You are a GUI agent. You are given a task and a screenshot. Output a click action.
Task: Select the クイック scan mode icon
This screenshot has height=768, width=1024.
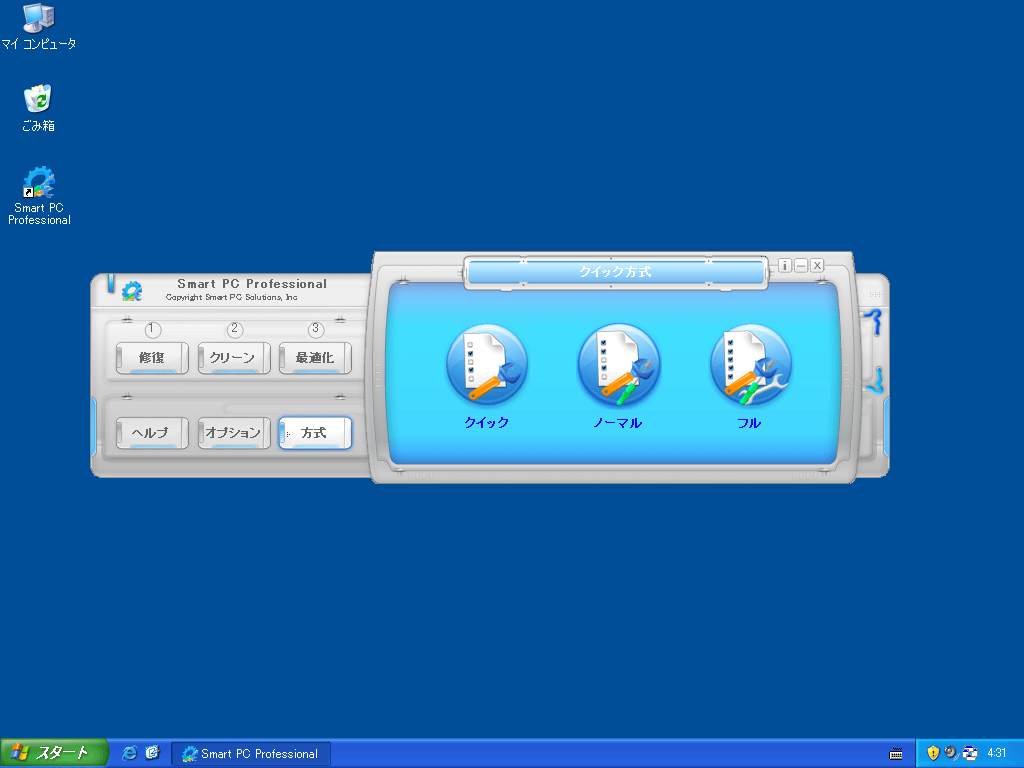487,365
